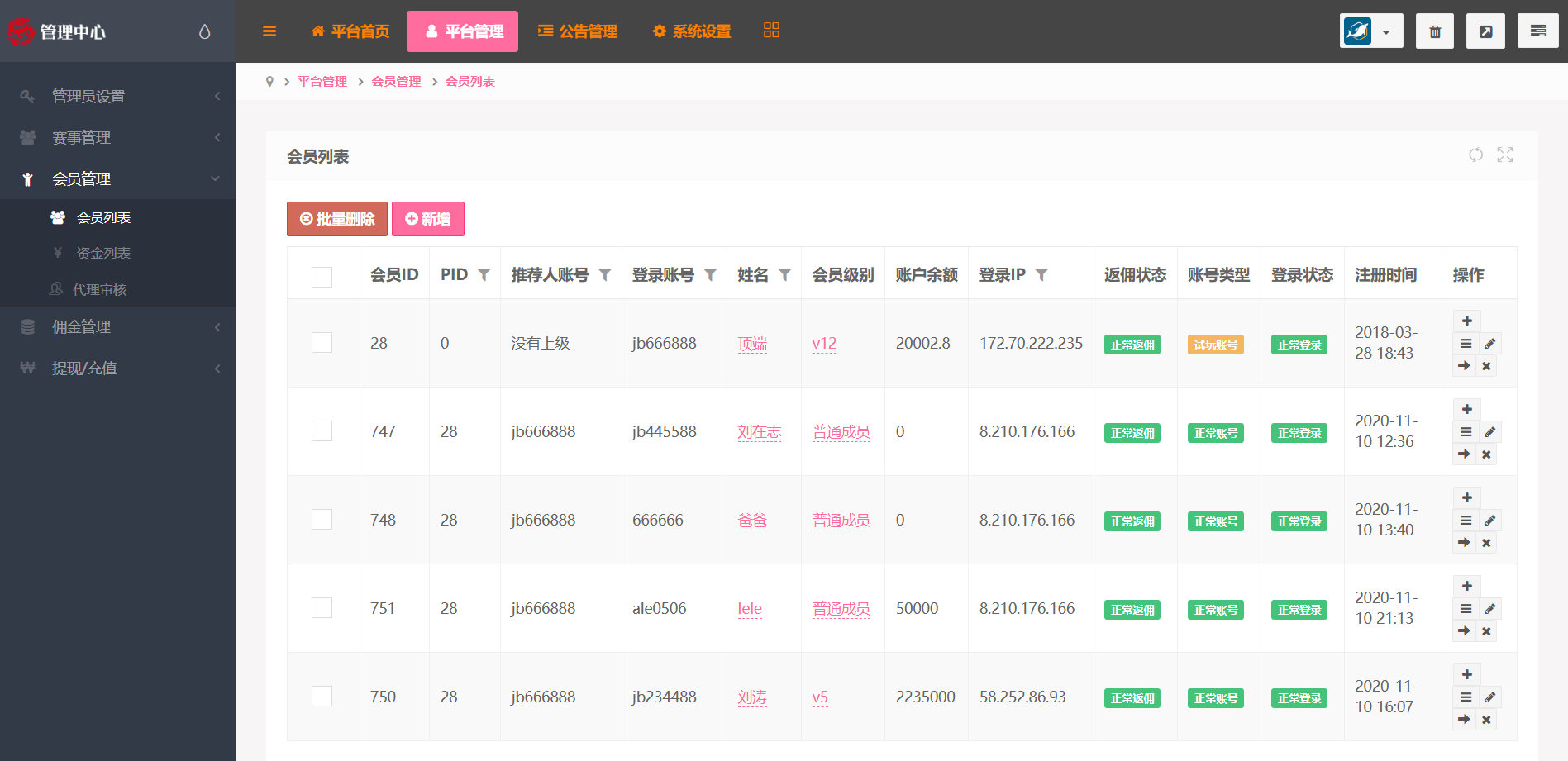1568x761 pixels.
Task: Collapse the 会员管理 sidebar menu
Action: [x=117, y=178]
